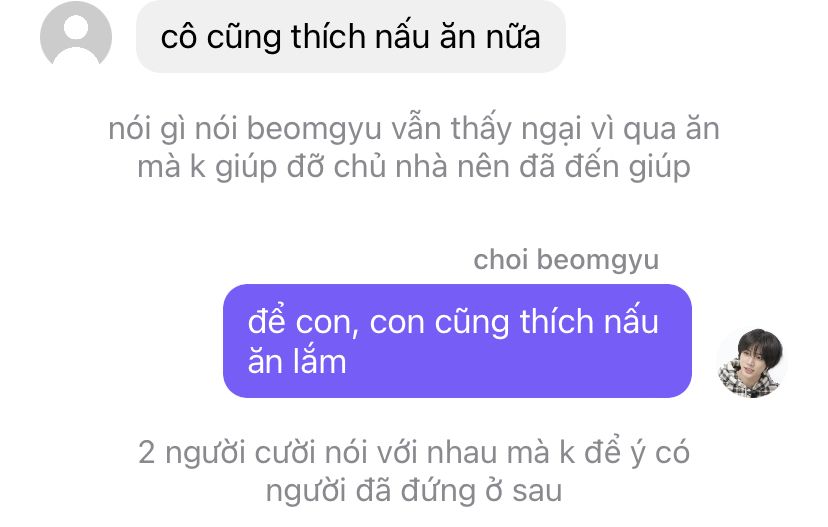The height and width of the screenshot is (527, 828).
Task: Select the purple bubble "để con, con cũng thích"
Action: tap(457, 341)
